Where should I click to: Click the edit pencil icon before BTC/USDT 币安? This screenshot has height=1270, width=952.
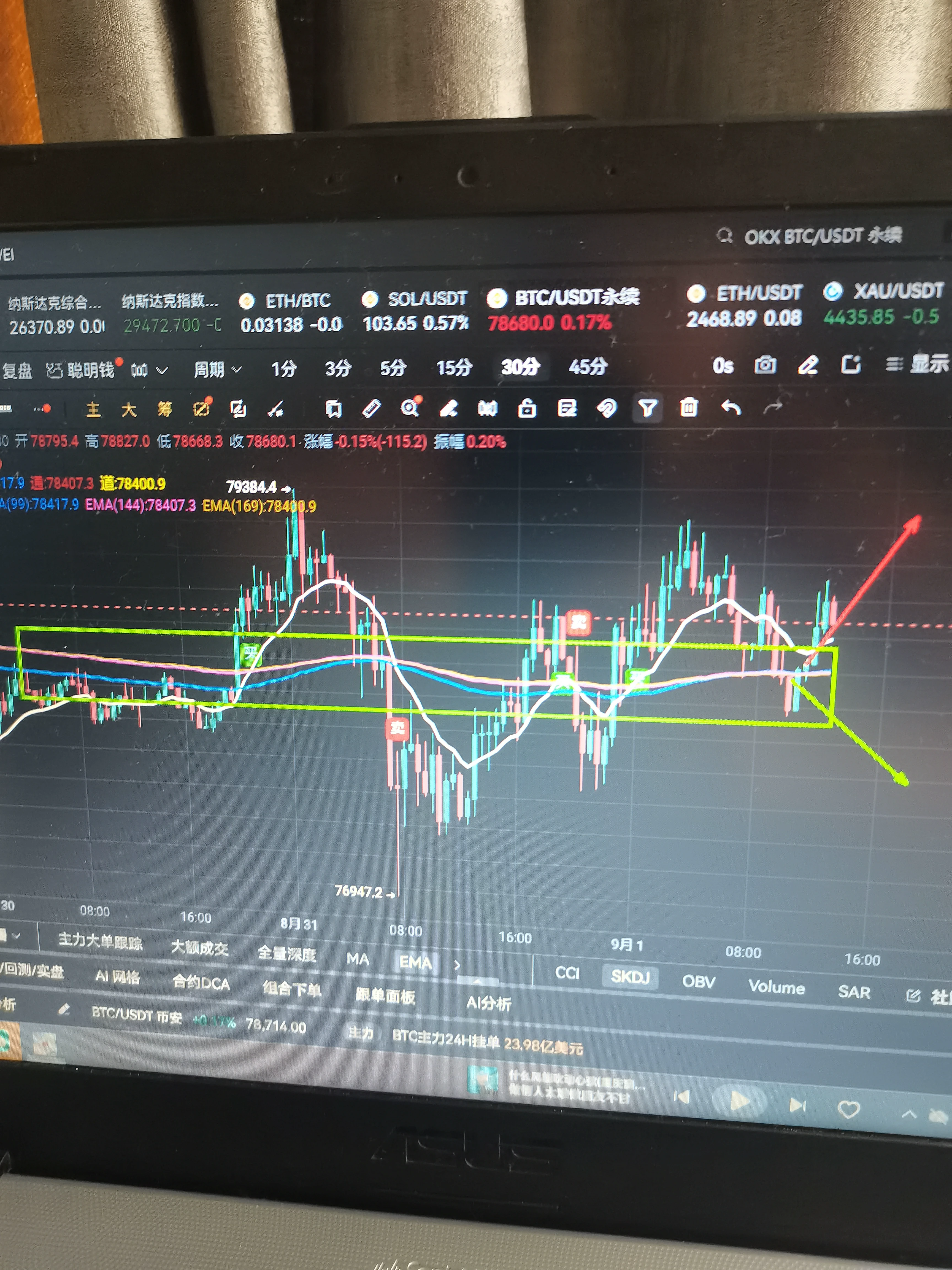tap(64, 1009)
